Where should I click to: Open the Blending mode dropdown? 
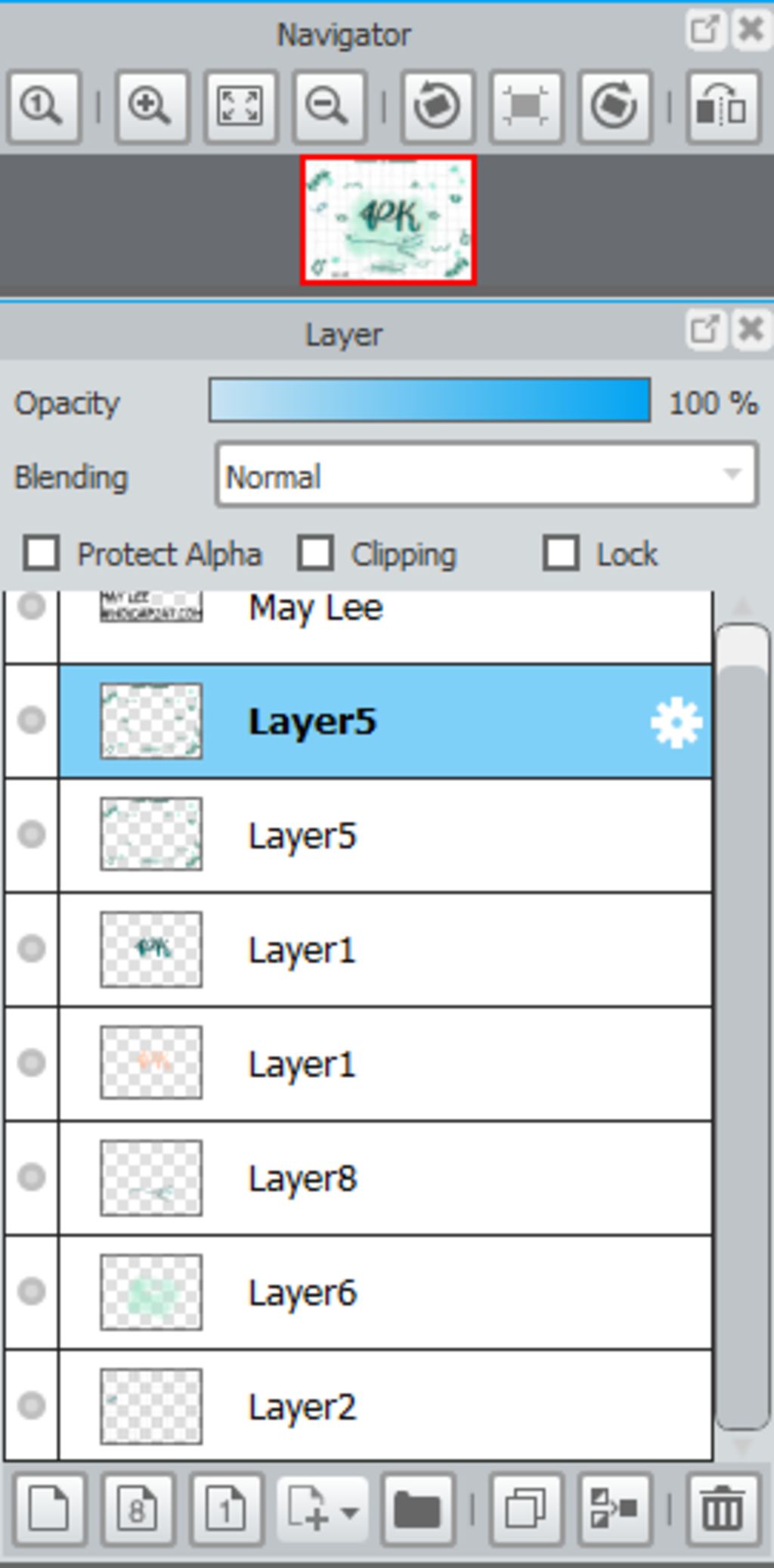(486, 476)
